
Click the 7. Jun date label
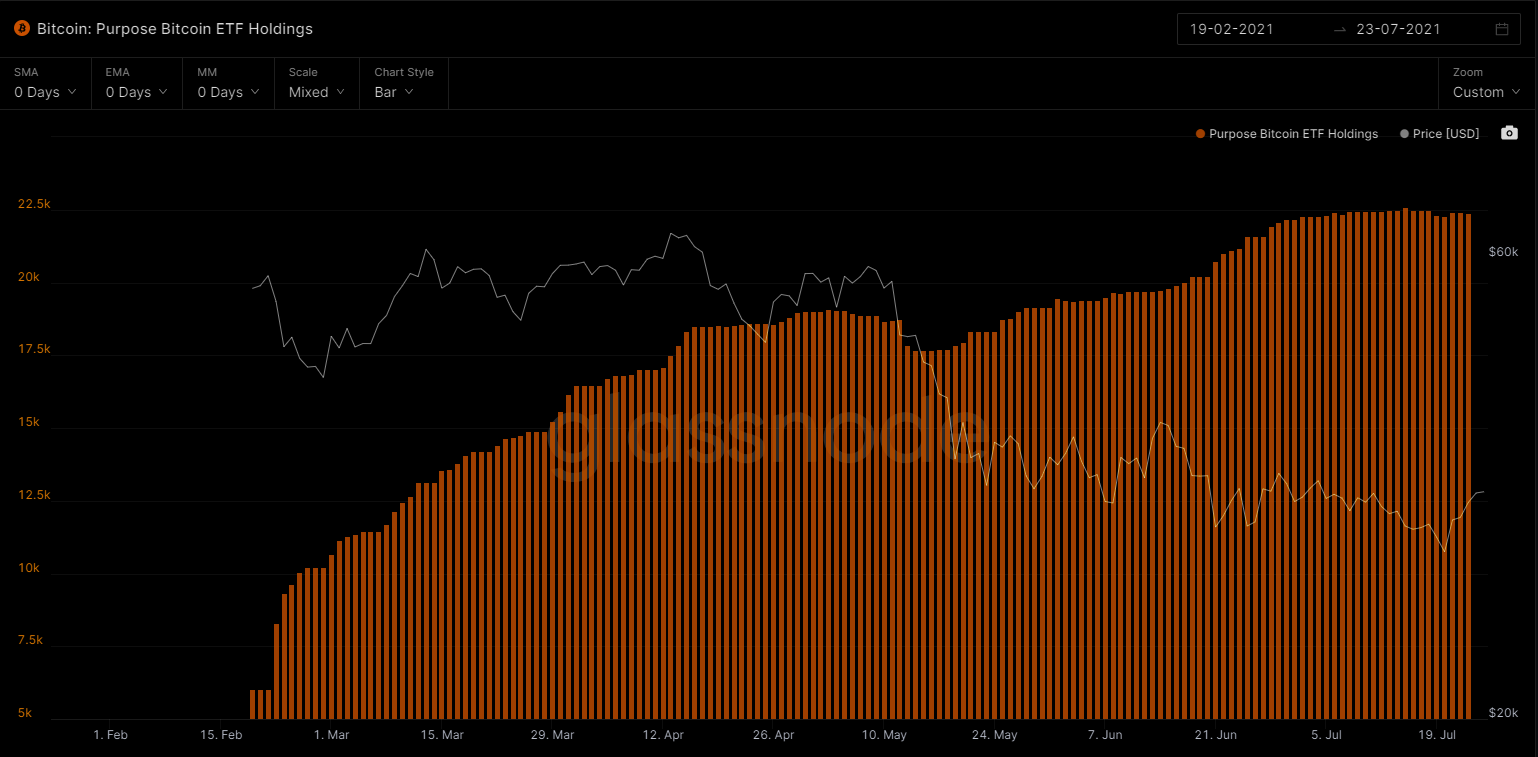point(1105,735)
